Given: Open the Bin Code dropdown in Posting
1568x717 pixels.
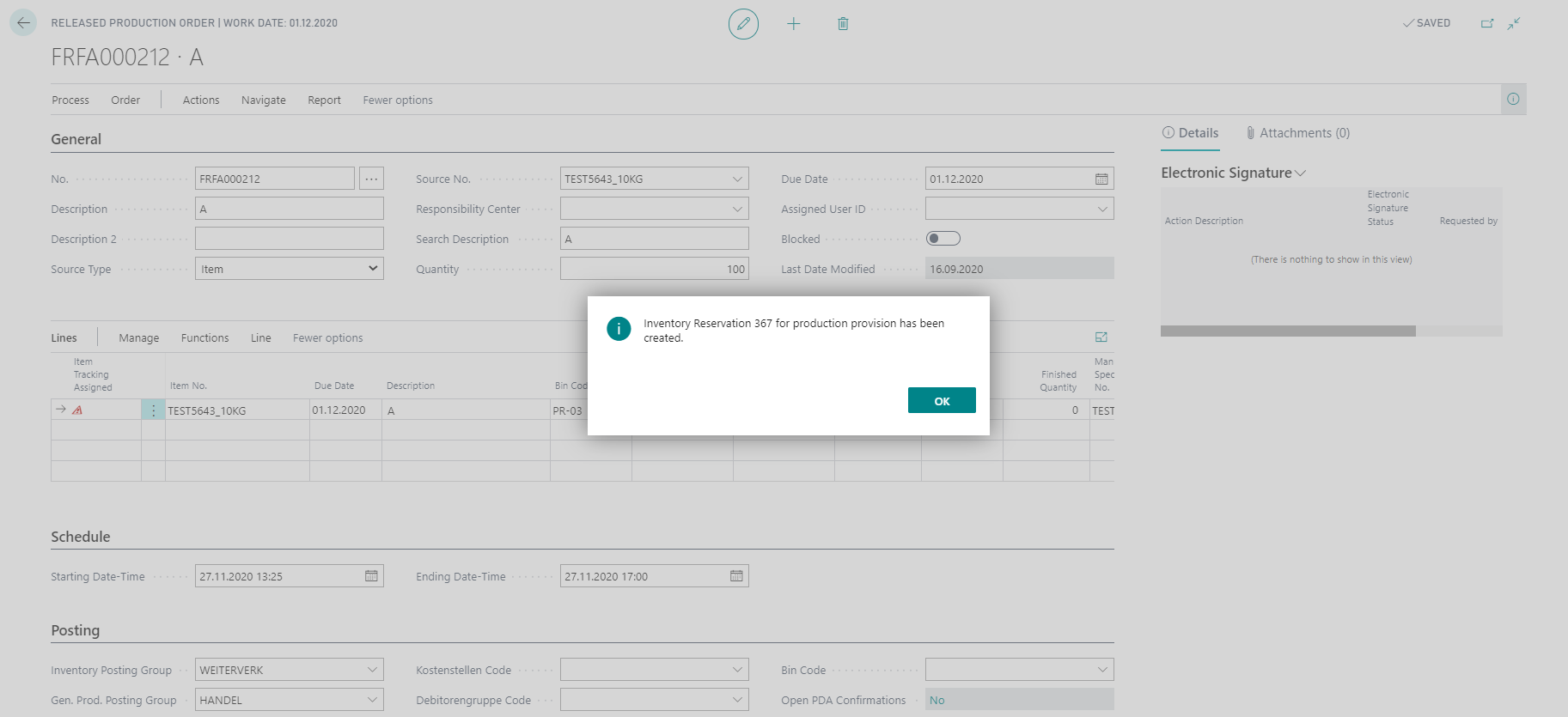Looking at the screenshot, I should [x=1102, y=670].
